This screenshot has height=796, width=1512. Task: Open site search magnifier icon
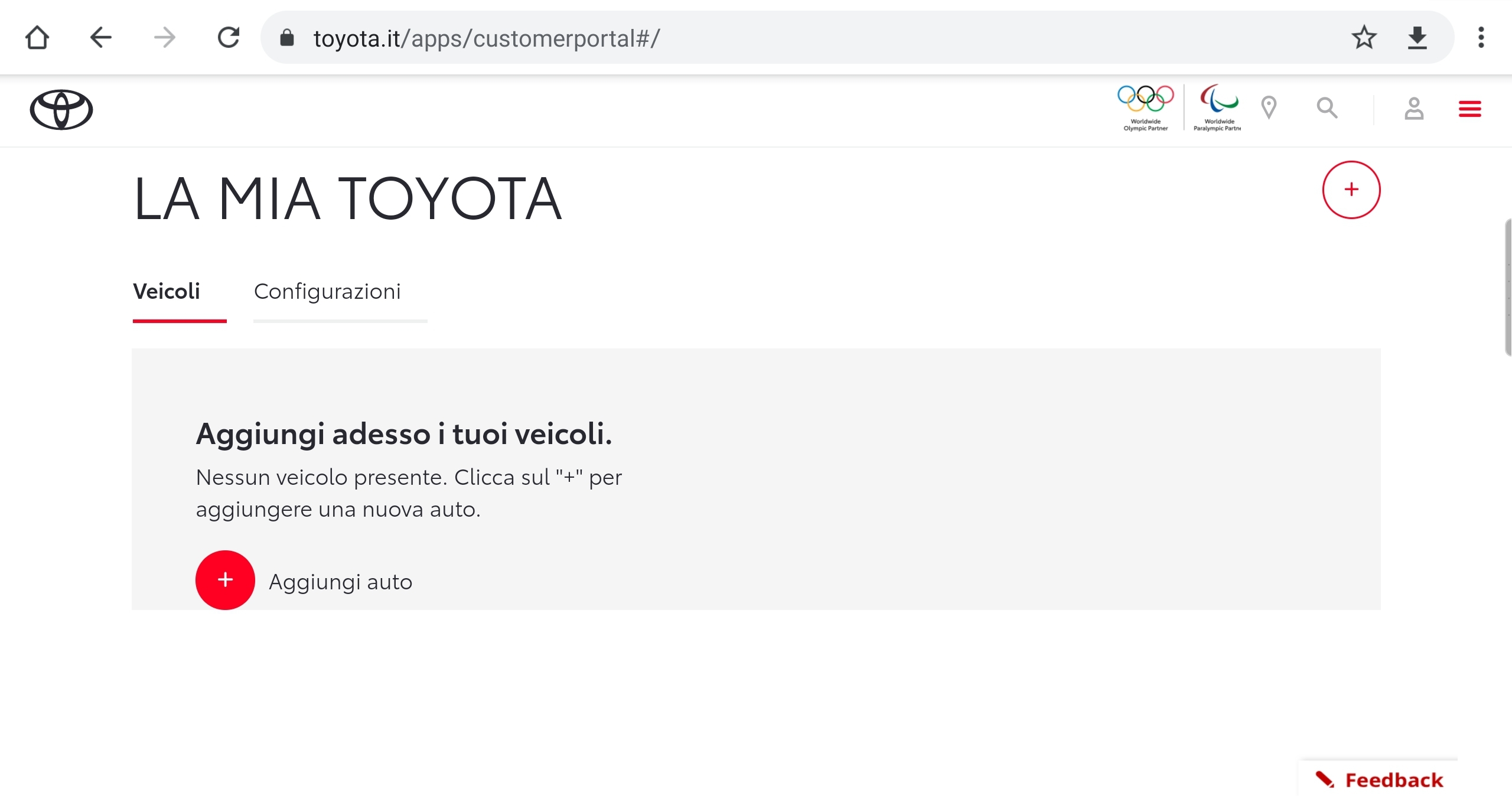click(x=1327, y=108)
